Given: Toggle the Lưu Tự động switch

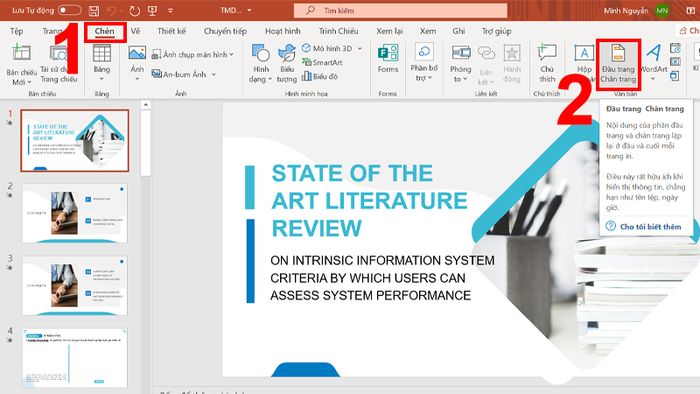Looking at the screenshot, I should (70, 10).
